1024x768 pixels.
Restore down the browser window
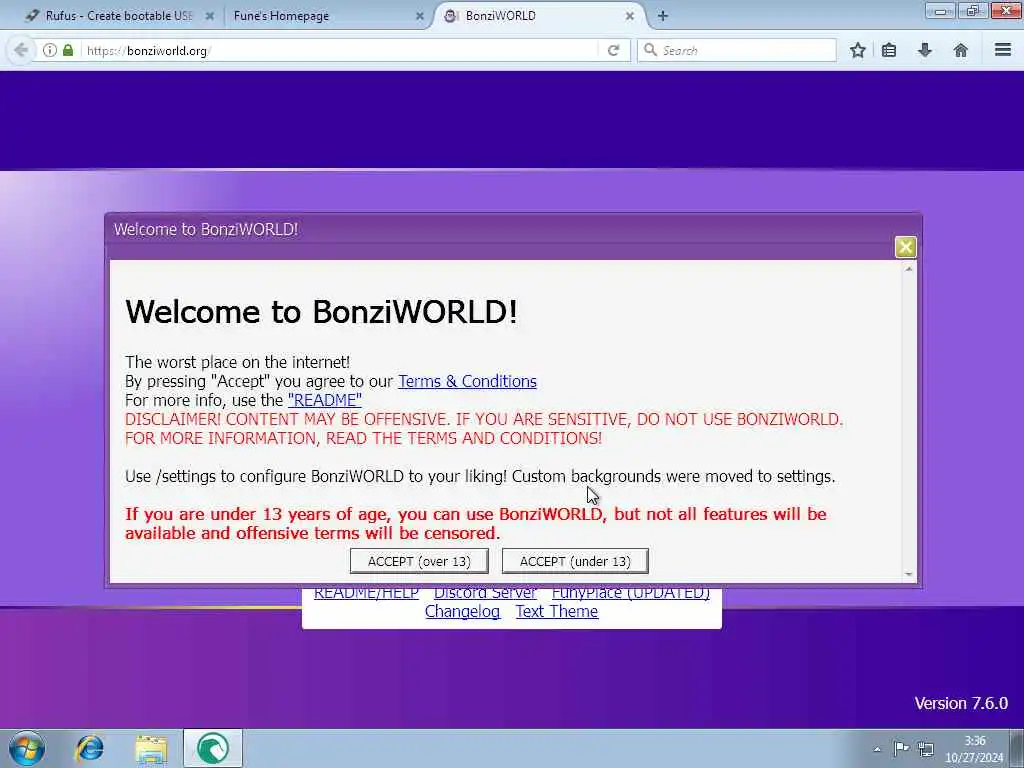tap(972, 10)
